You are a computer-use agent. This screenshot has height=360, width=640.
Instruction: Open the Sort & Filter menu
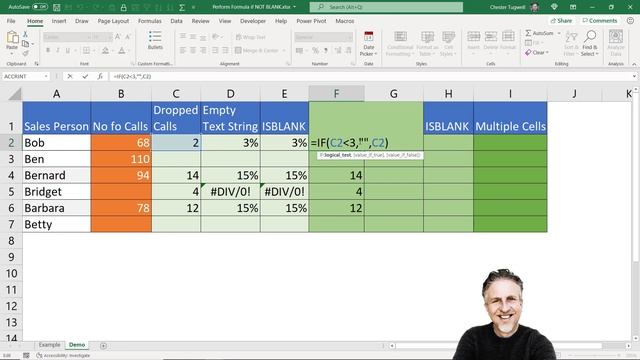(571, 44)
